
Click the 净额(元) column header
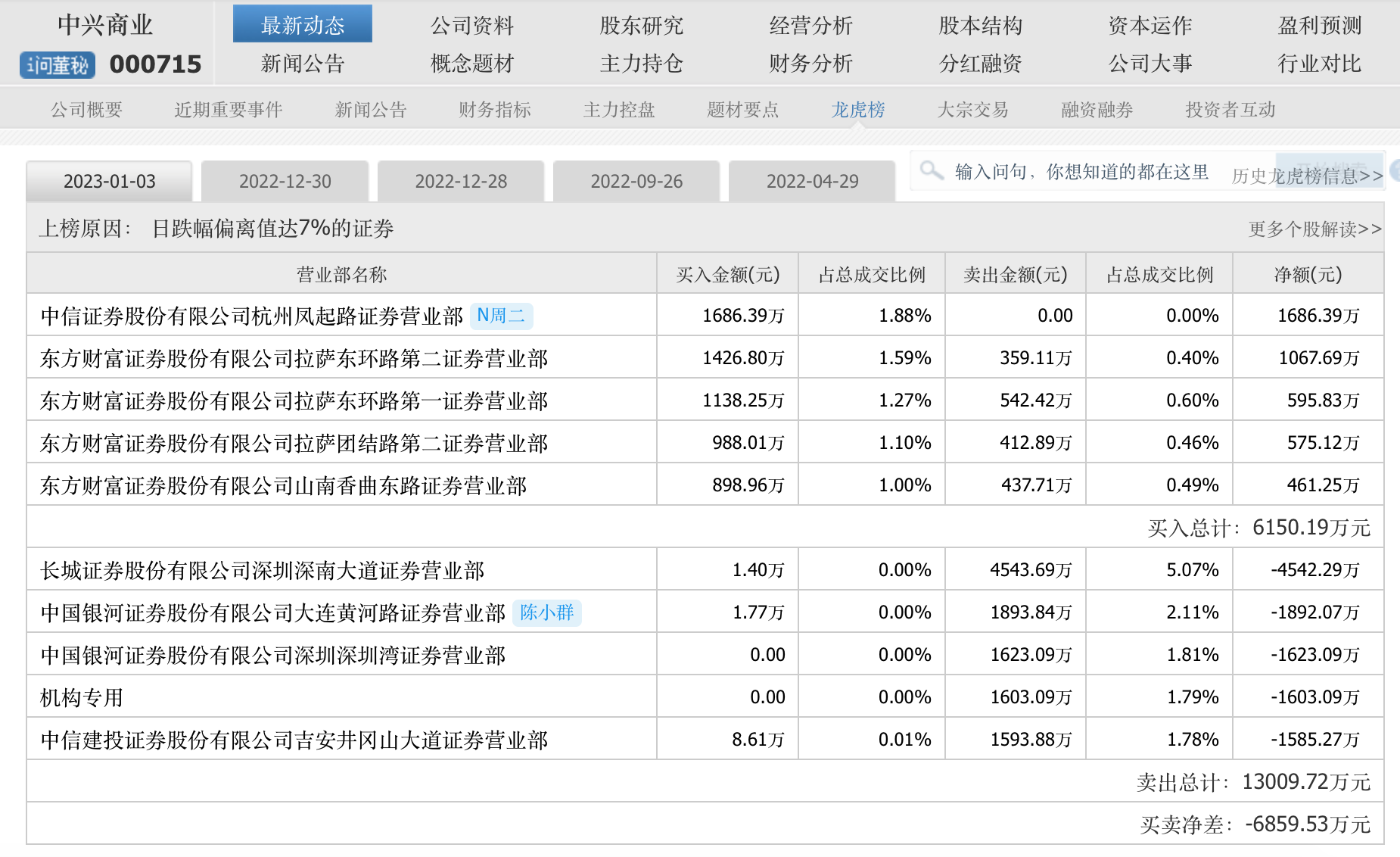(x=1308, y=274)
